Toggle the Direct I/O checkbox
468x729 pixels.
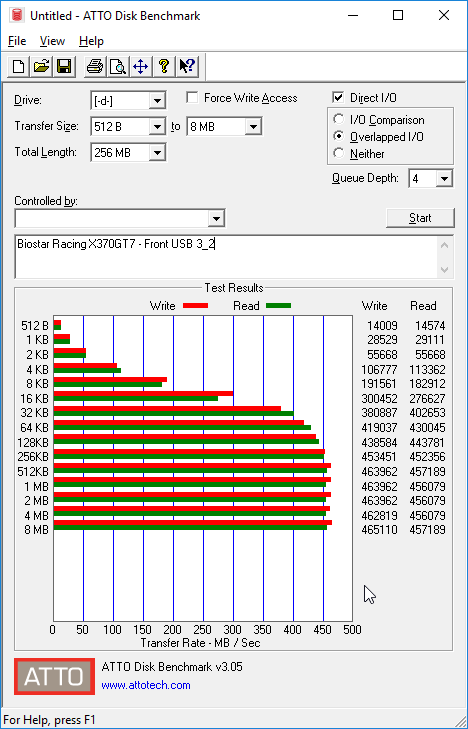click(338, 98)
